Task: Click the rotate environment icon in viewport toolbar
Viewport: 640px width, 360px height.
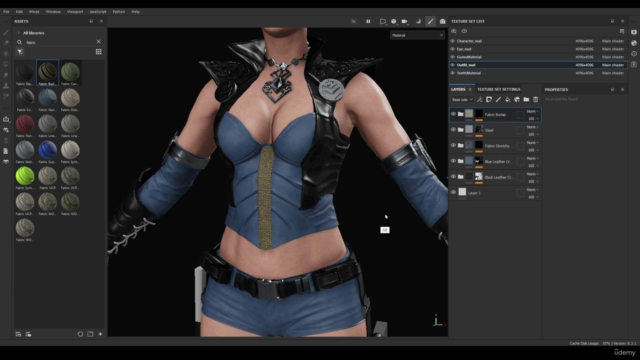Action: [x=418, y=21]
